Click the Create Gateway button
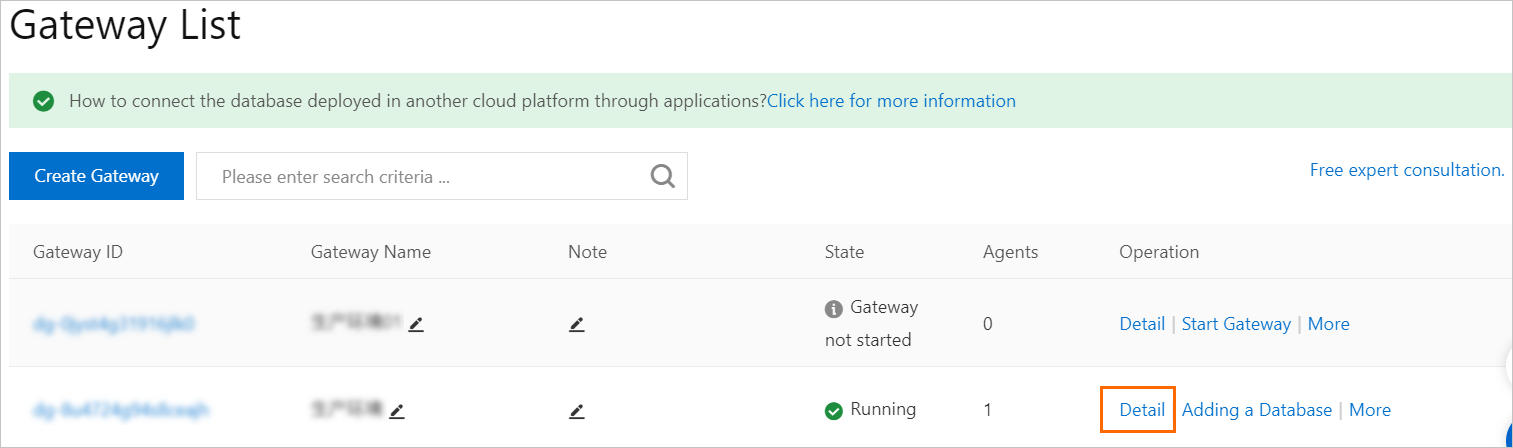 (x=96, y=176)
